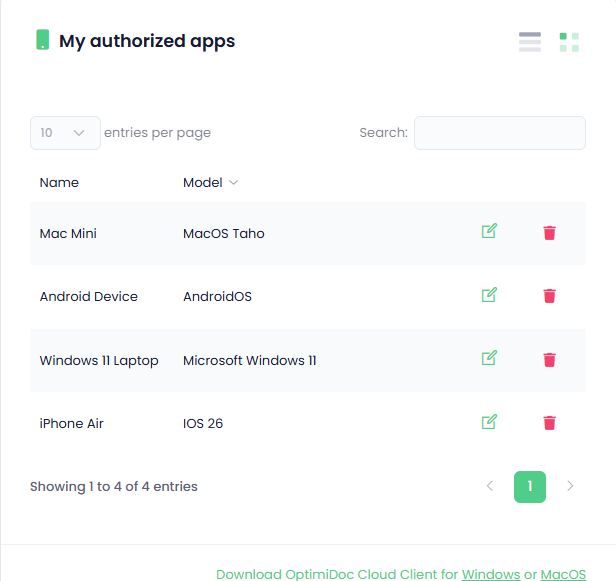Download the MacOS cloud client
The width and height of the screenshot is (616, 581).
563,574
